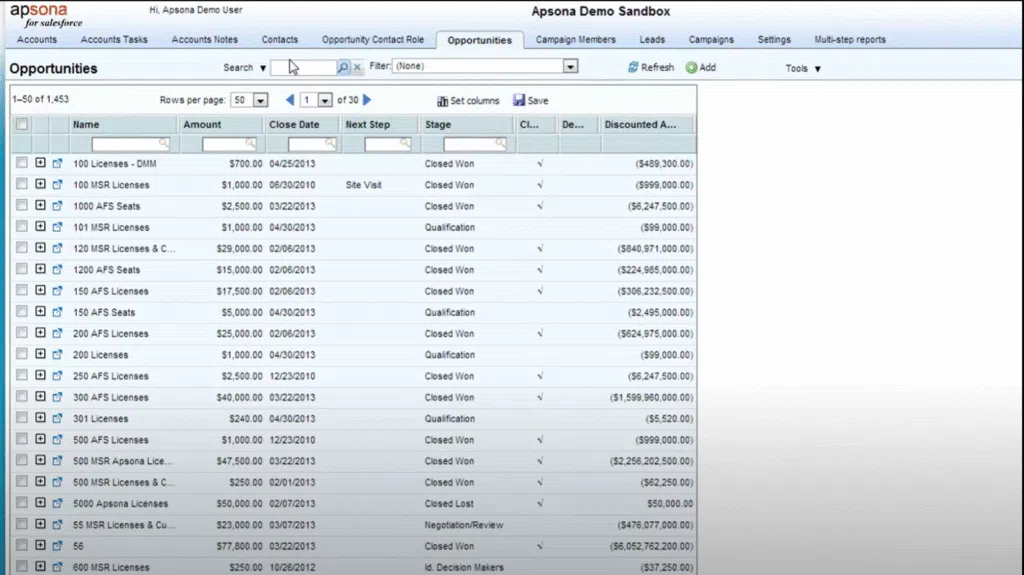The height and width of the screenshot is (575, 1024).
Task: Open 100 MSR Licenses record link icon
Action: 57,185
